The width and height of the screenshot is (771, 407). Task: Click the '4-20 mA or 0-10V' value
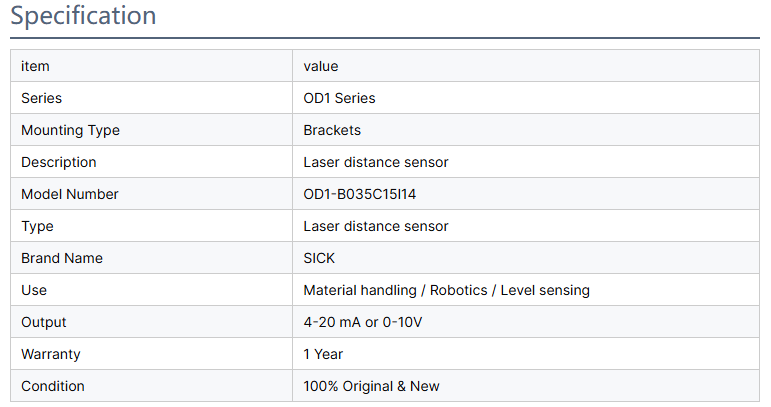coord(362,322)
